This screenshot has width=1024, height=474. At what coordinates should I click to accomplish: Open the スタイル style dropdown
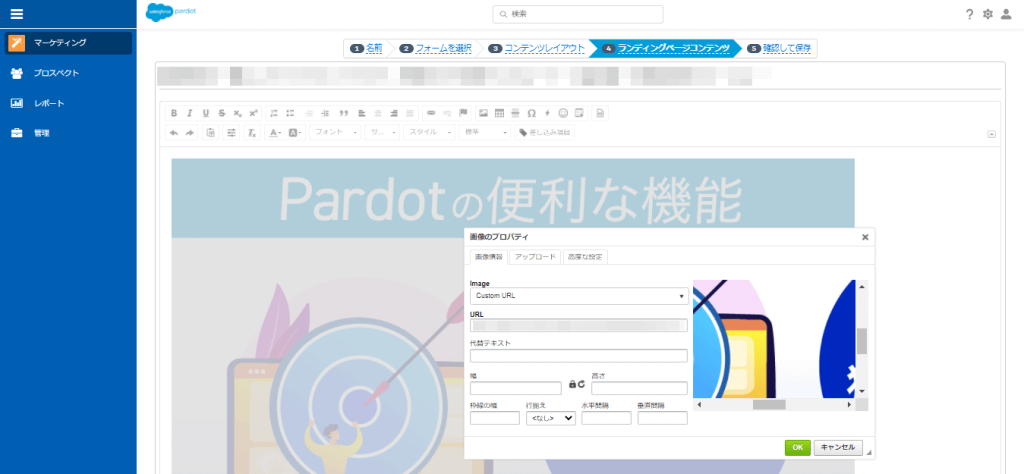pos(429,133)
